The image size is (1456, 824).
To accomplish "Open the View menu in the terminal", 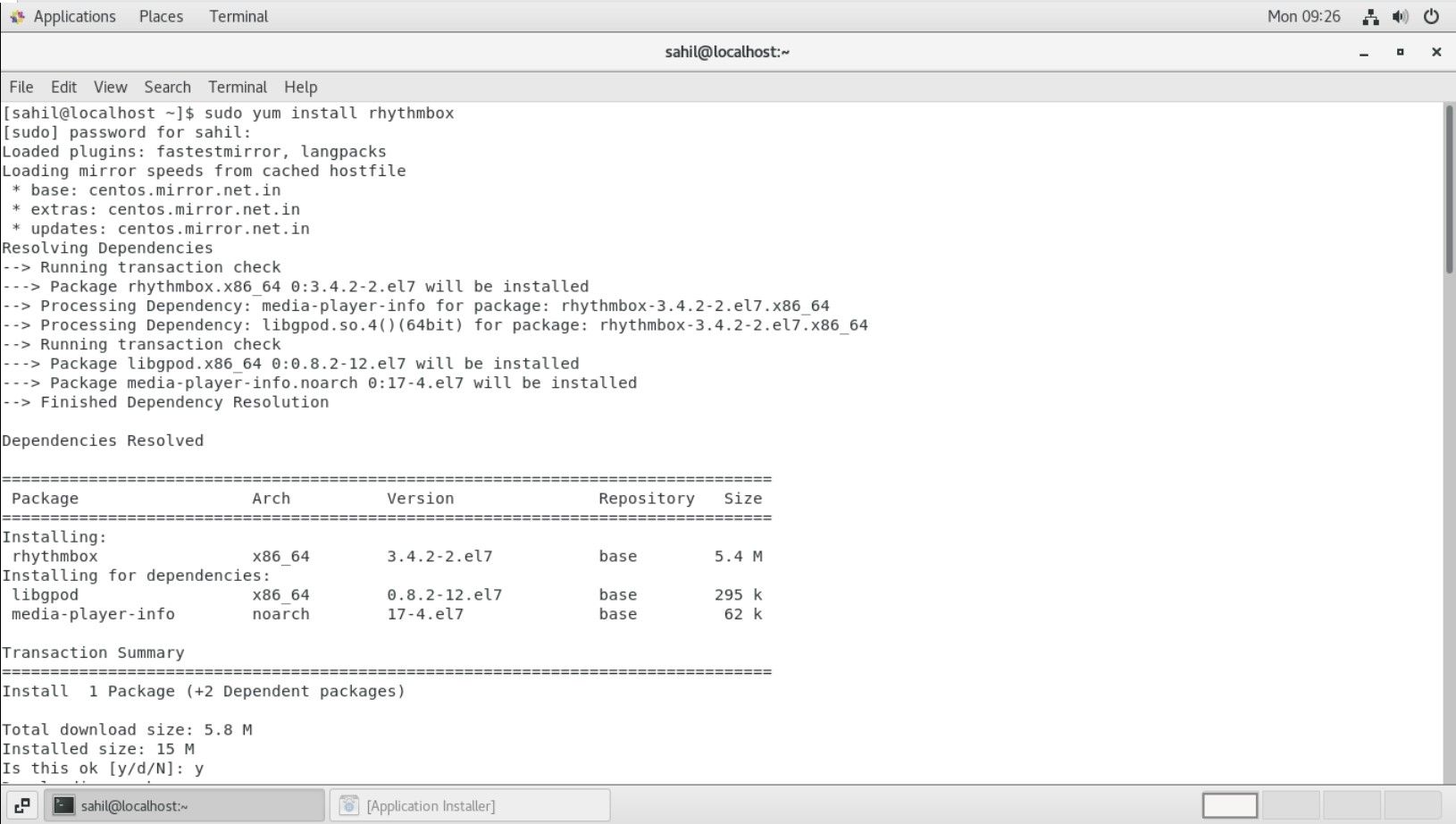I will tap(110, 87).
